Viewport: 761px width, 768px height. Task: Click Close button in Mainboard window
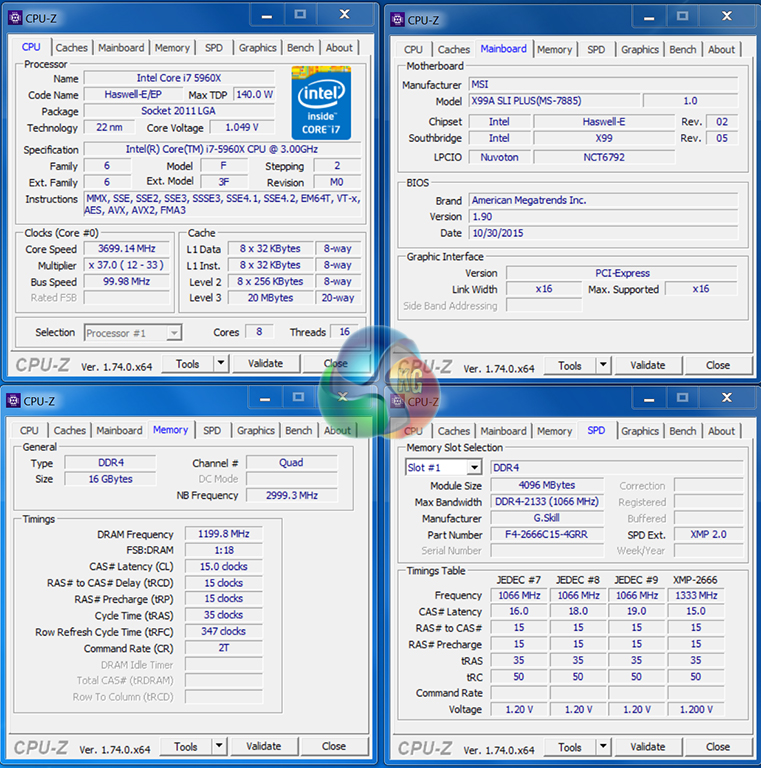point(718,365)
